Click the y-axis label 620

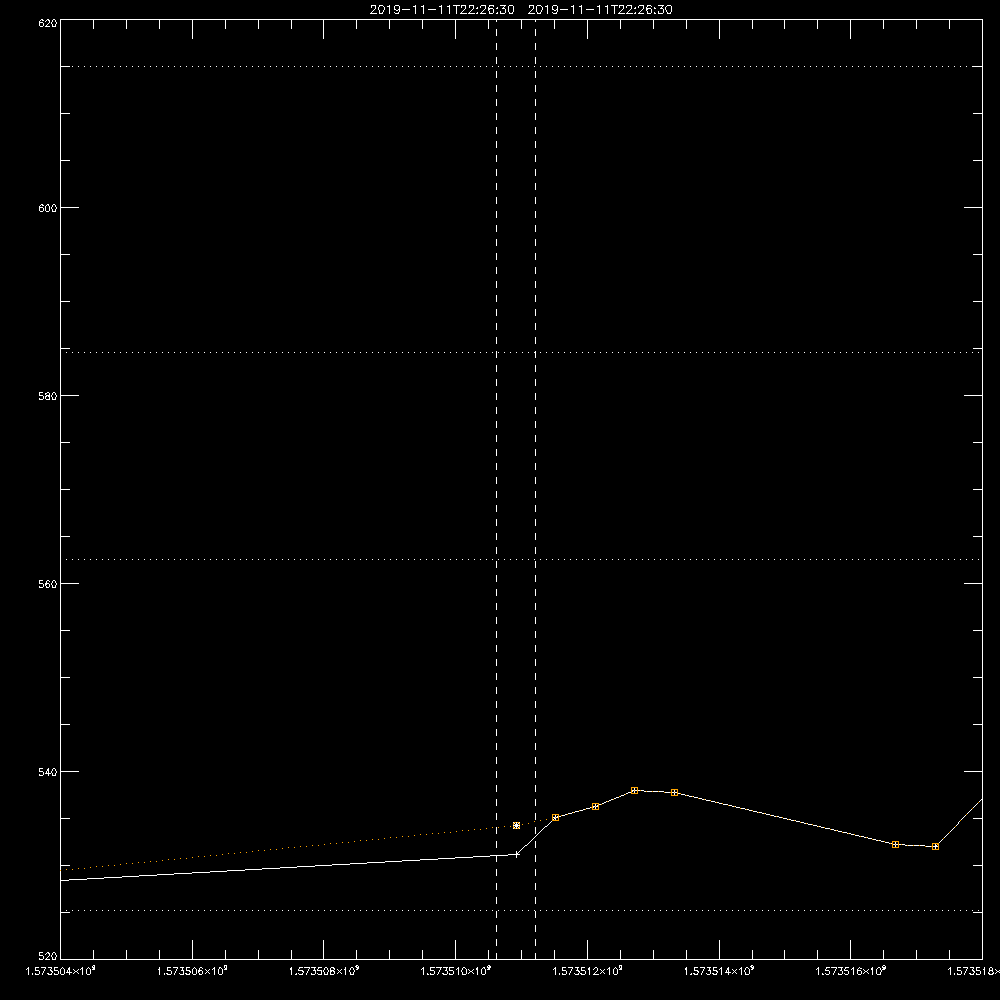pyautogui.click(x=48, y=24)
